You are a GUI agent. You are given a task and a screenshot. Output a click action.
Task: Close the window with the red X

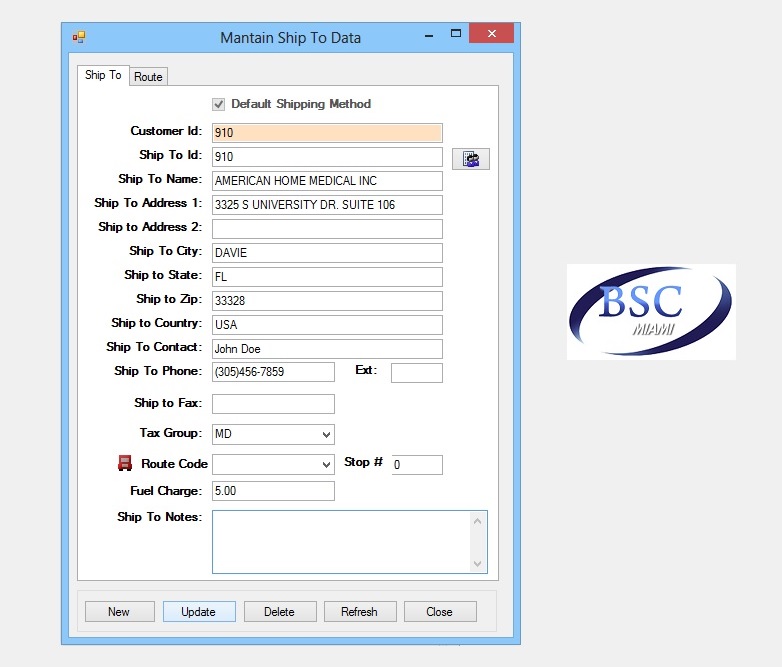click(x=492, y=33)
